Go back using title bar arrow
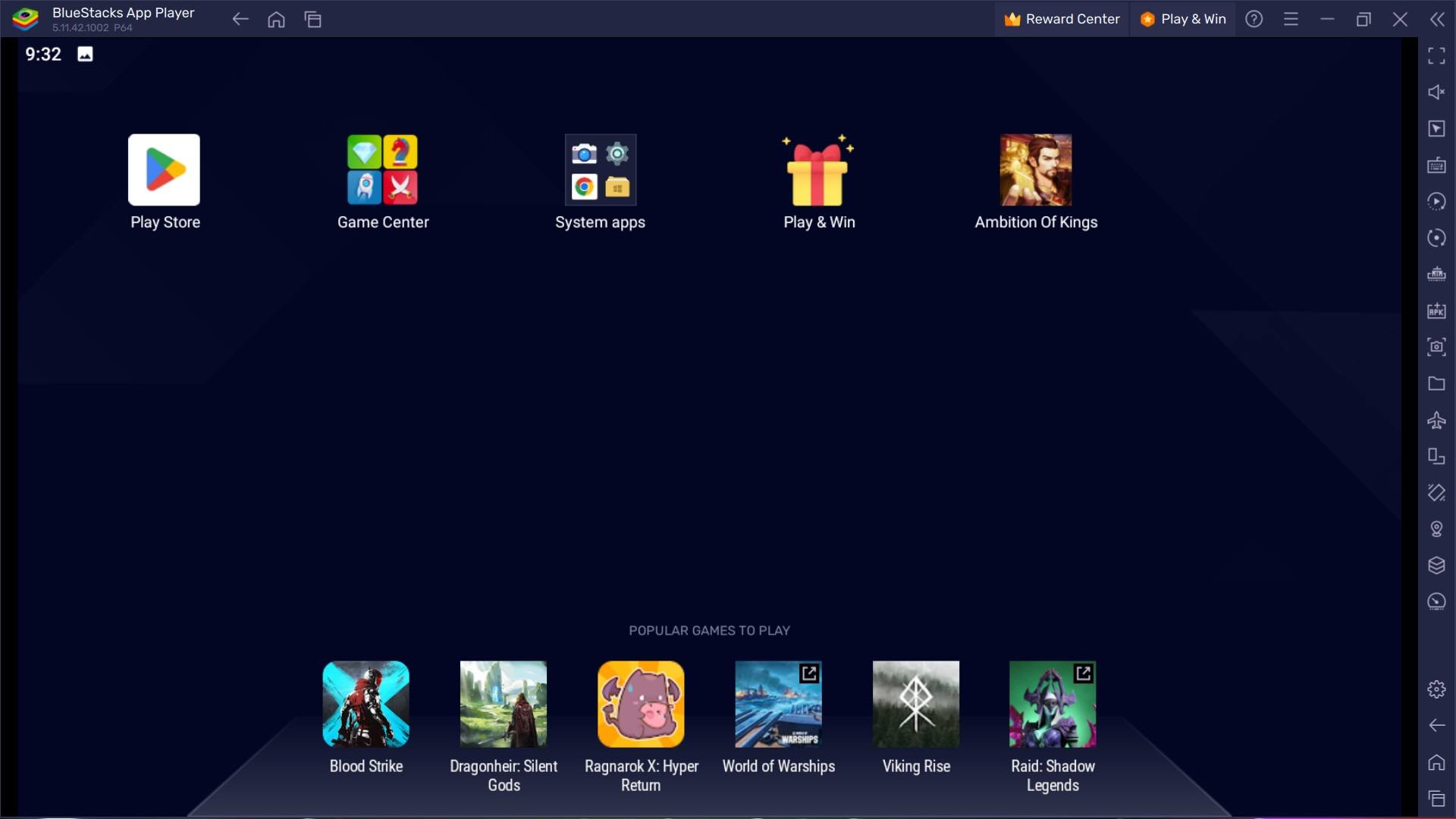Screen dimensions: 1456x819 point(240,19)
